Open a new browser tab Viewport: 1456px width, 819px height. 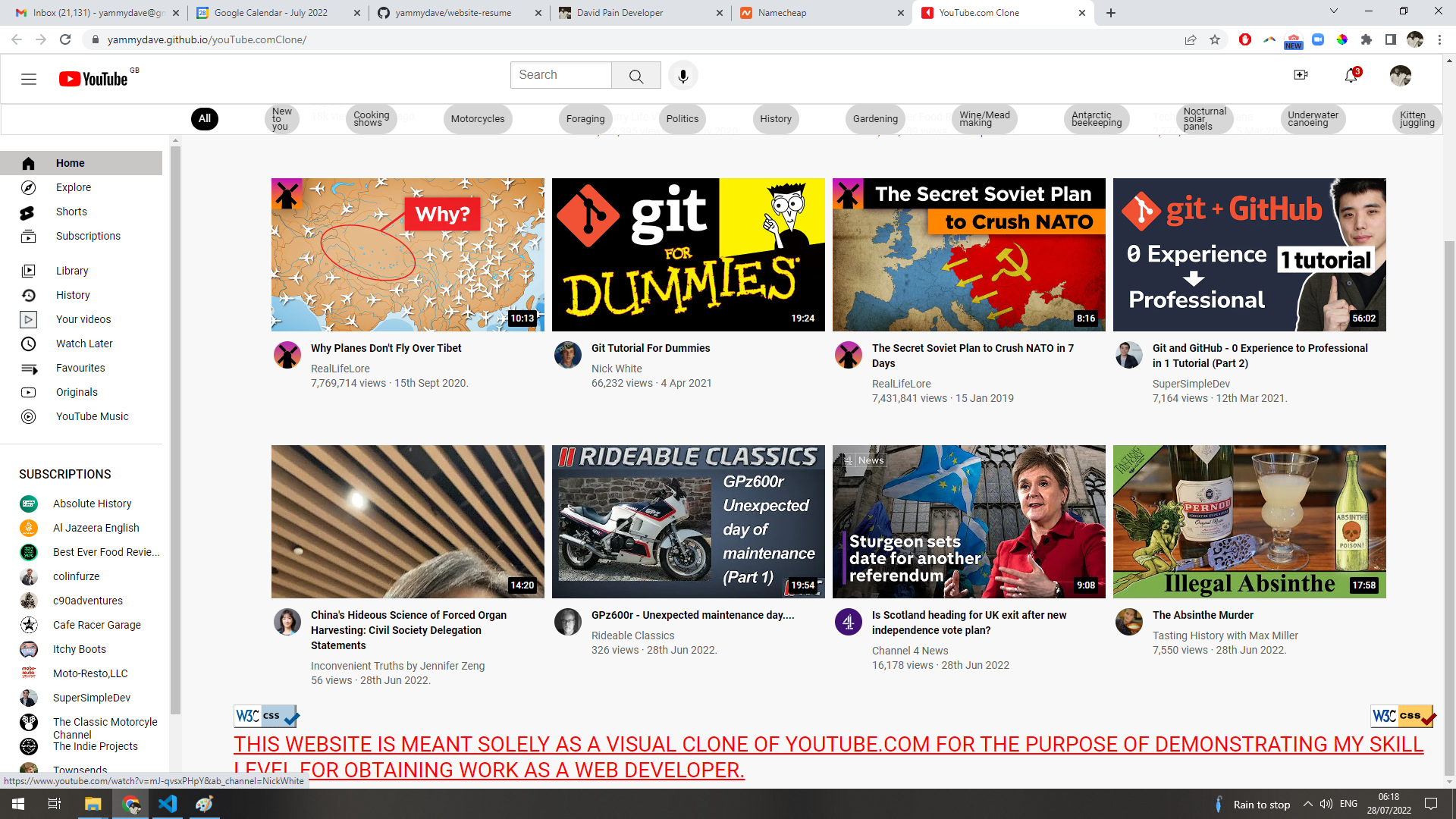click(1111, 13)
